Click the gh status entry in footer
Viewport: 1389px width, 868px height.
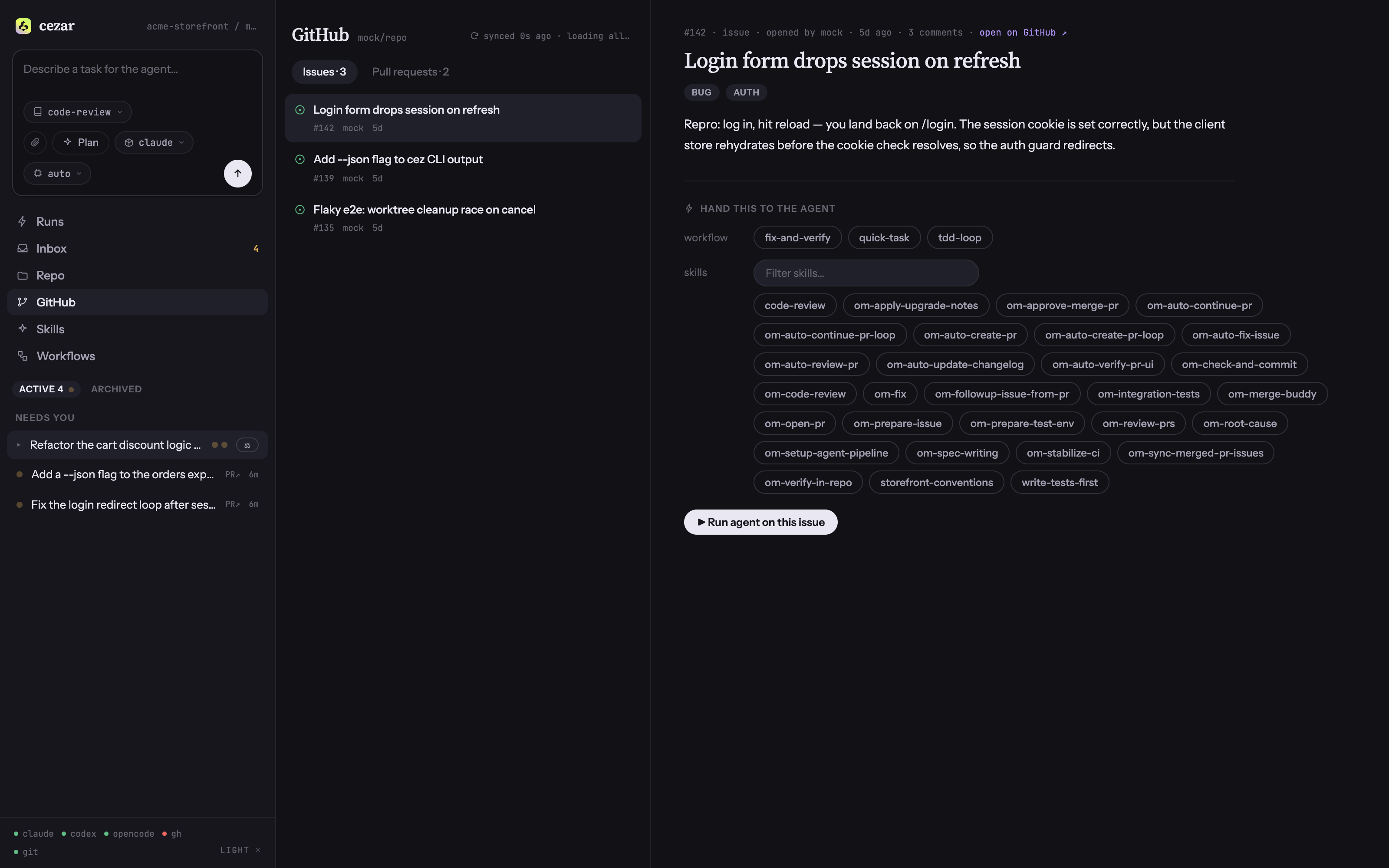(x=172, y=834)
